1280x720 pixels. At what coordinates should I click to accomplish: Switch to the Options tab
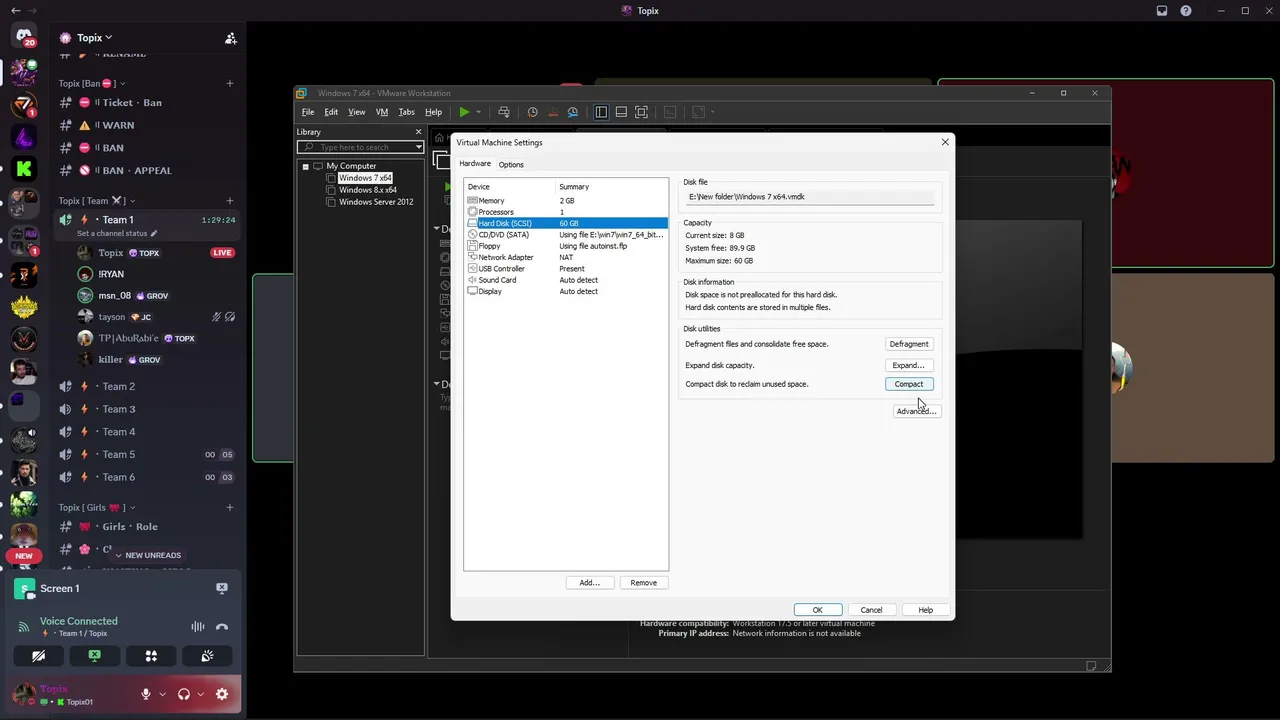[511, 164]
